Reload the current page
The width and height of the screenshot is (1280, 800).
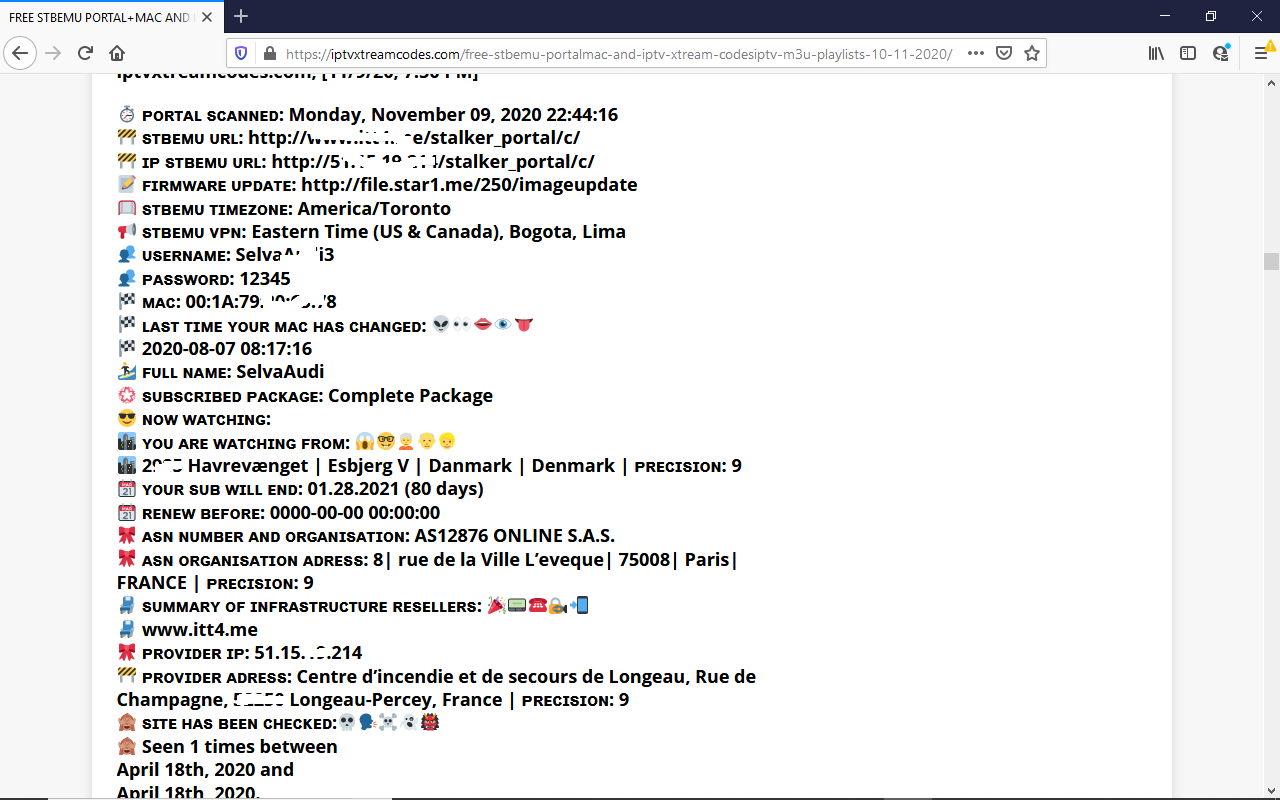click(x=85, y=53)
